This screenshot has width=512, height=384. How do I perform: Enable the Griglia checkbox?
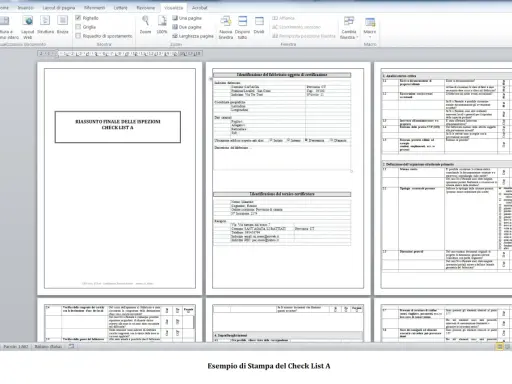click(78, 27)
